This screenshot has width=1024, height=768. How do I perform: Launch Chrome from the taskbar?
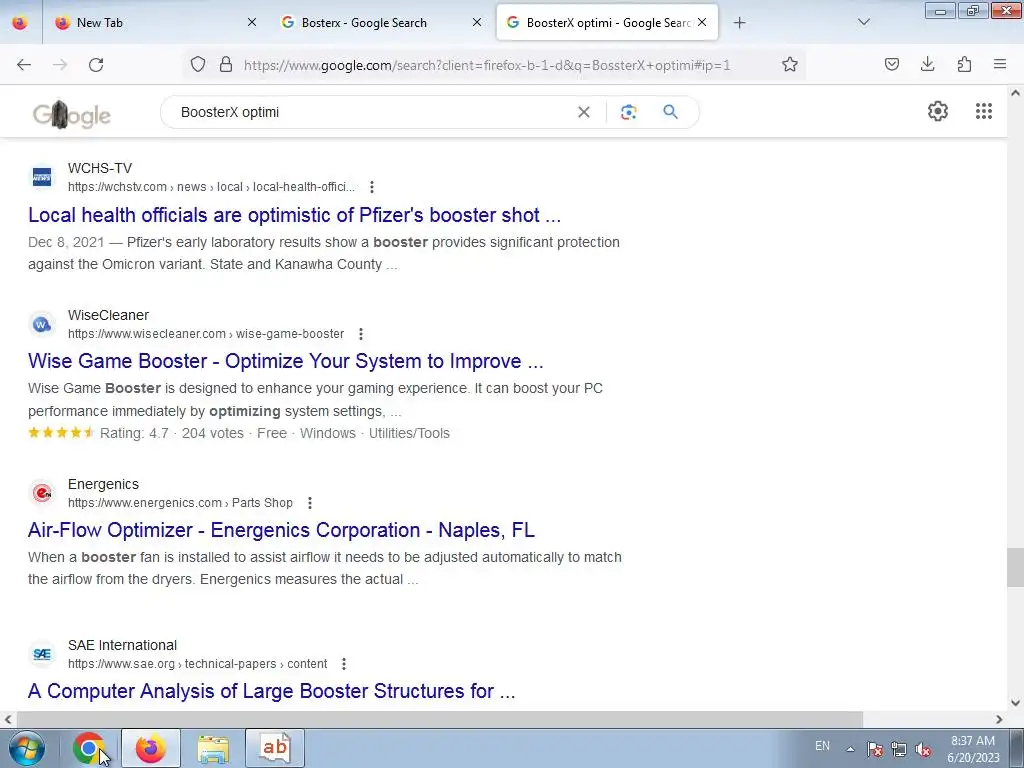point(88,748)
